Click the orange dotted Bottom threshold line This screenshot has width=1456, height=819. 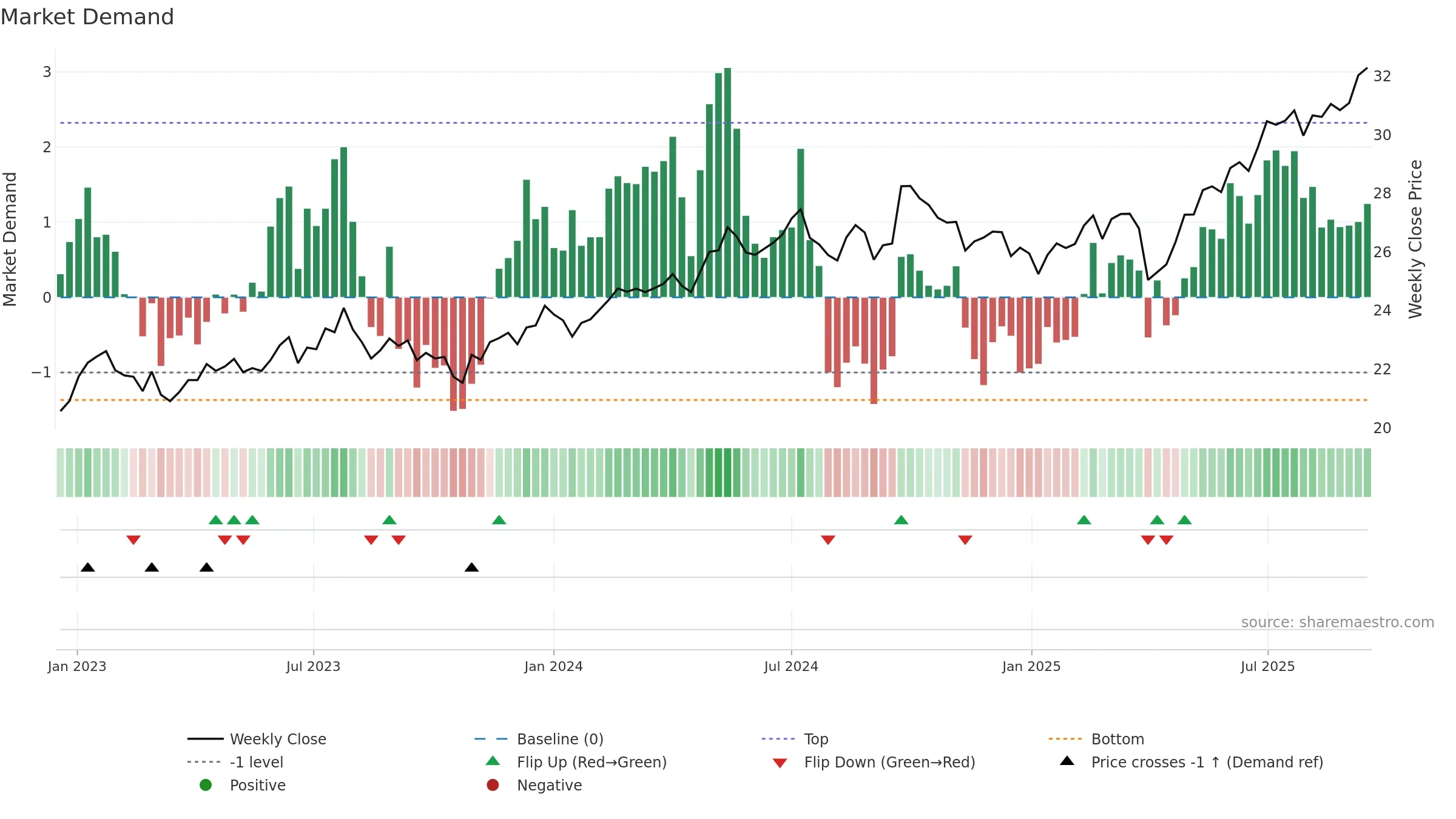(x=713, y=400)
